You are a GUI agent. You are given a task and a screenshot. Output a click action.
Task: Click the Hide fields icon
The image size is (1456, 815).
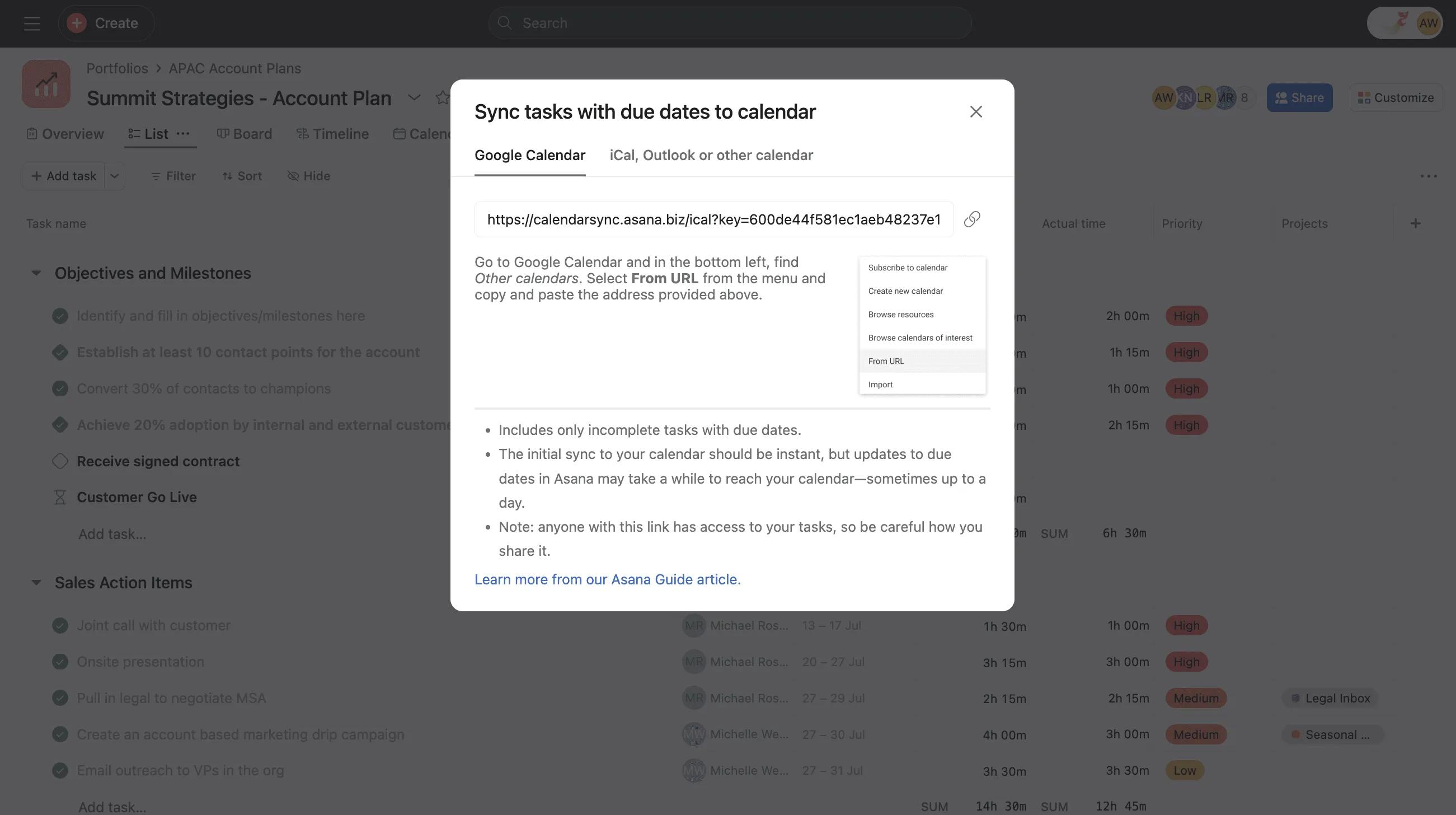coord(294,176)
